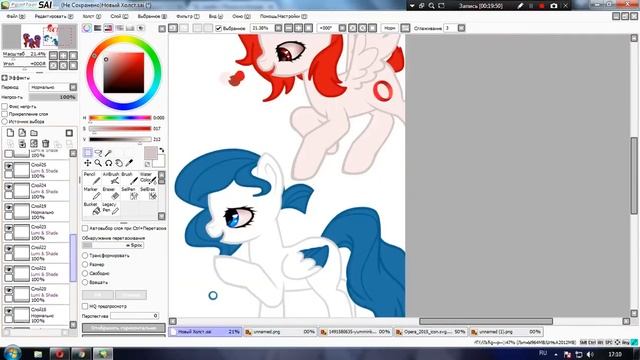This screenshot has width=640, height=360.
Task: Choose the lasso selection tool
Action: (x=98, y=153)
